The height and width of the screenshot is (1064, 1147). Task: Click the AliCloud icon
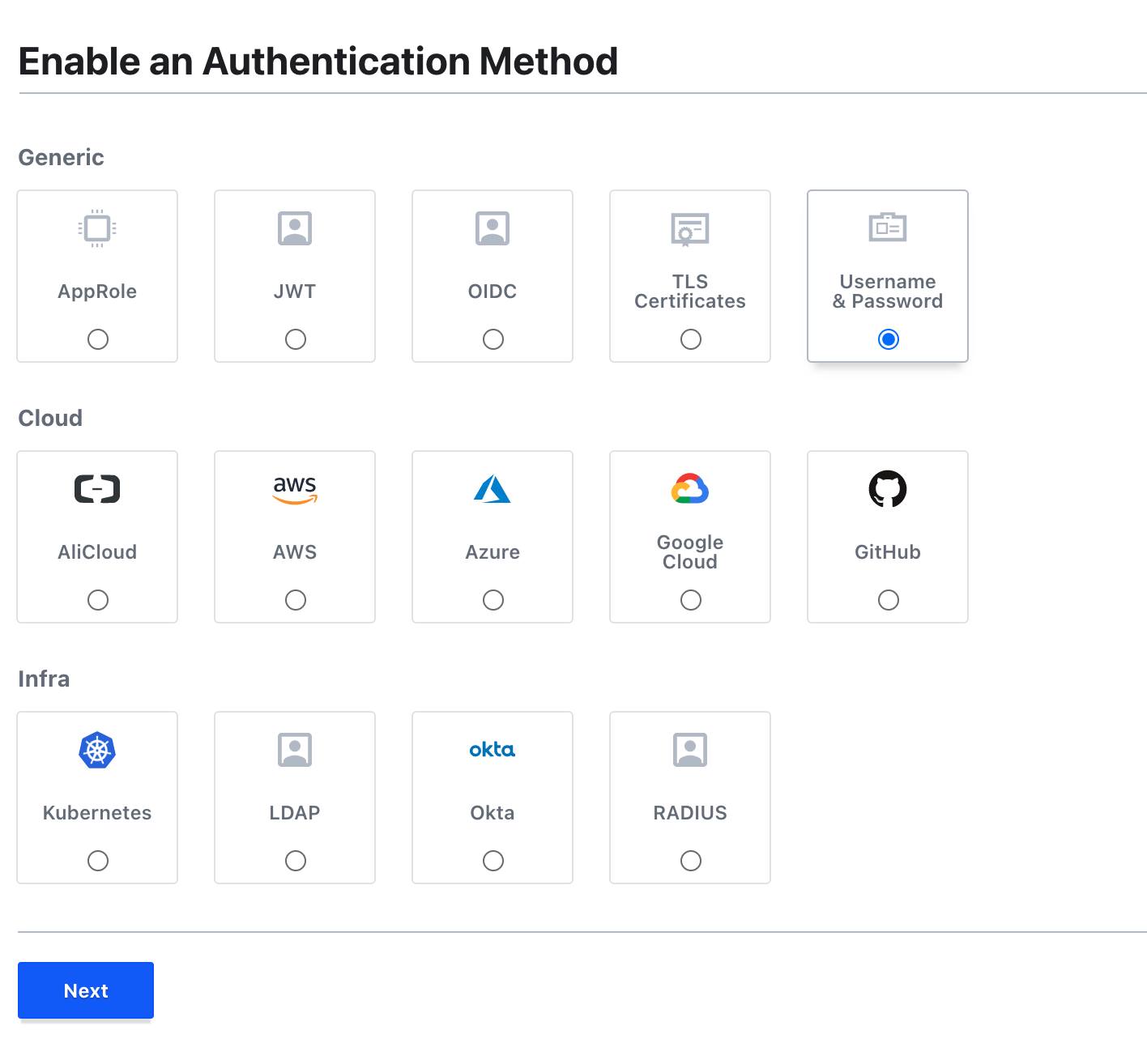(x=97, y=489)
